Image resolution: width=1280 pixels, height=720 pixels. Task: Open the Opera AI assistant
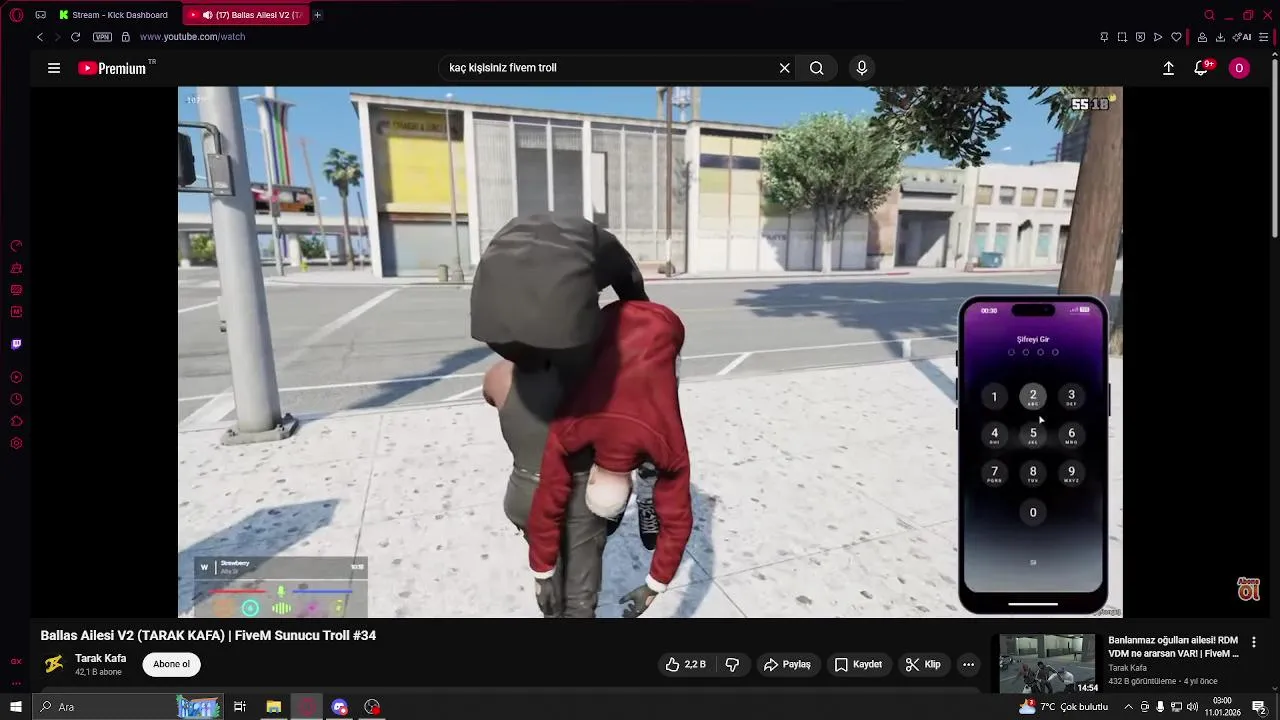click(1243, 37)
